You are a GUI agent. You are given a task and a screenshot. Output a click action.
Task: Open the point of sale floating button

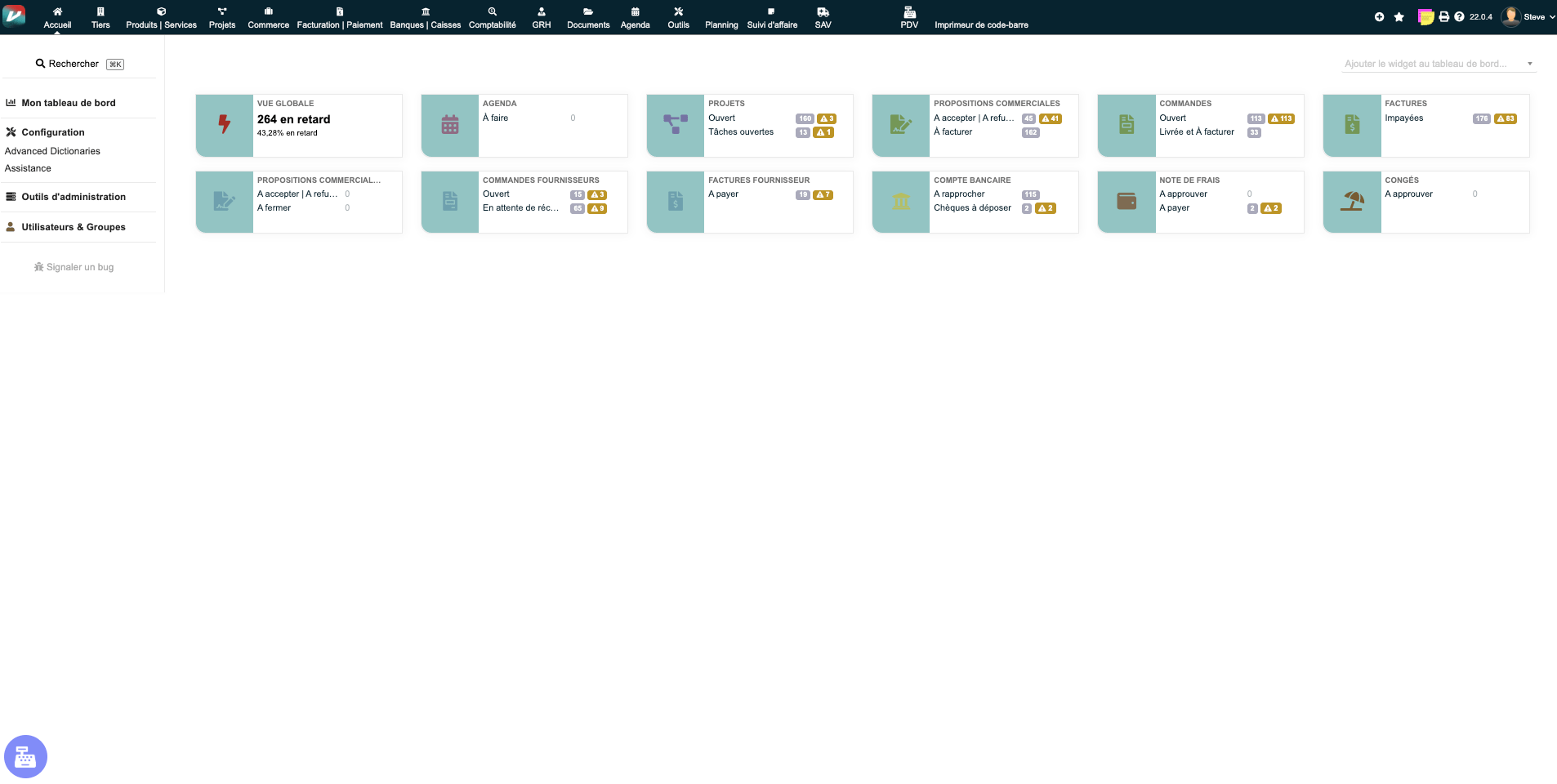25,757
